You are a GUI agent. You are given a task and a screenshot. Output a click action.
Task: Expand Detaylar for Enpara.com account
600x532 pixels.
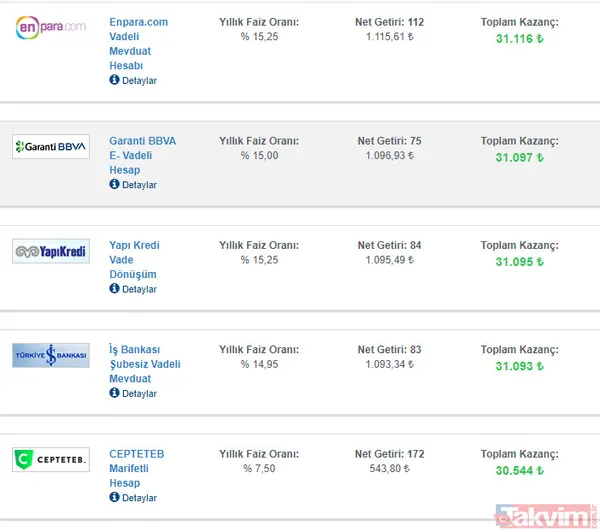[x=139, y=81]
